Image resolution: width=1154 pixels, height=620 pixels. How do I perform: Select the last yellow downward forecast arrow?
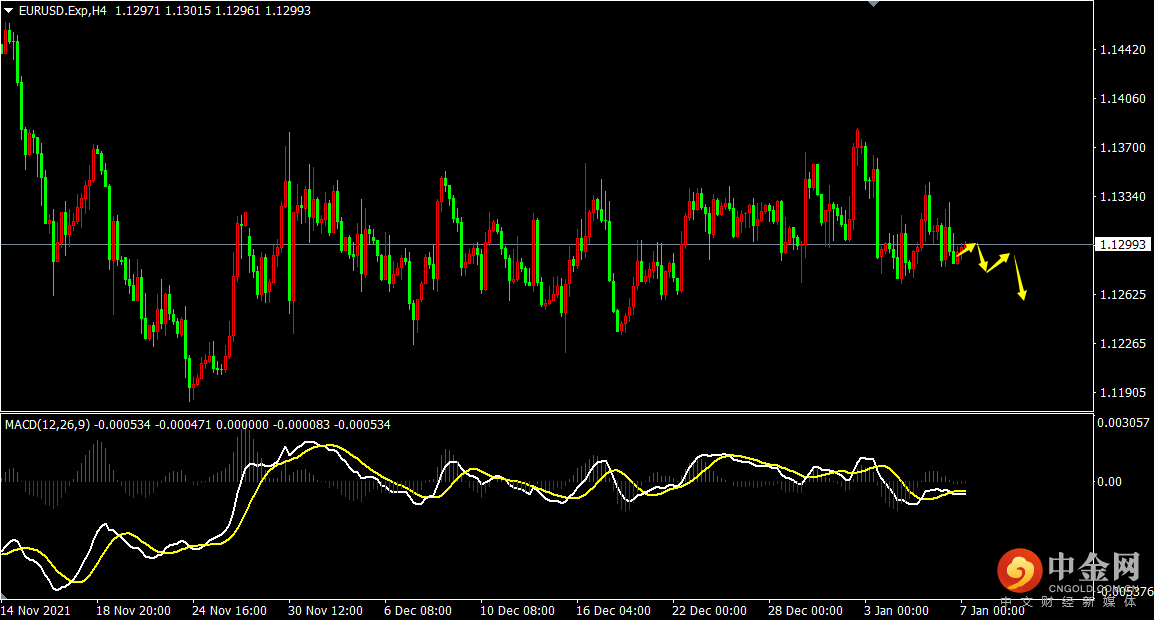tap(1019, 277)
